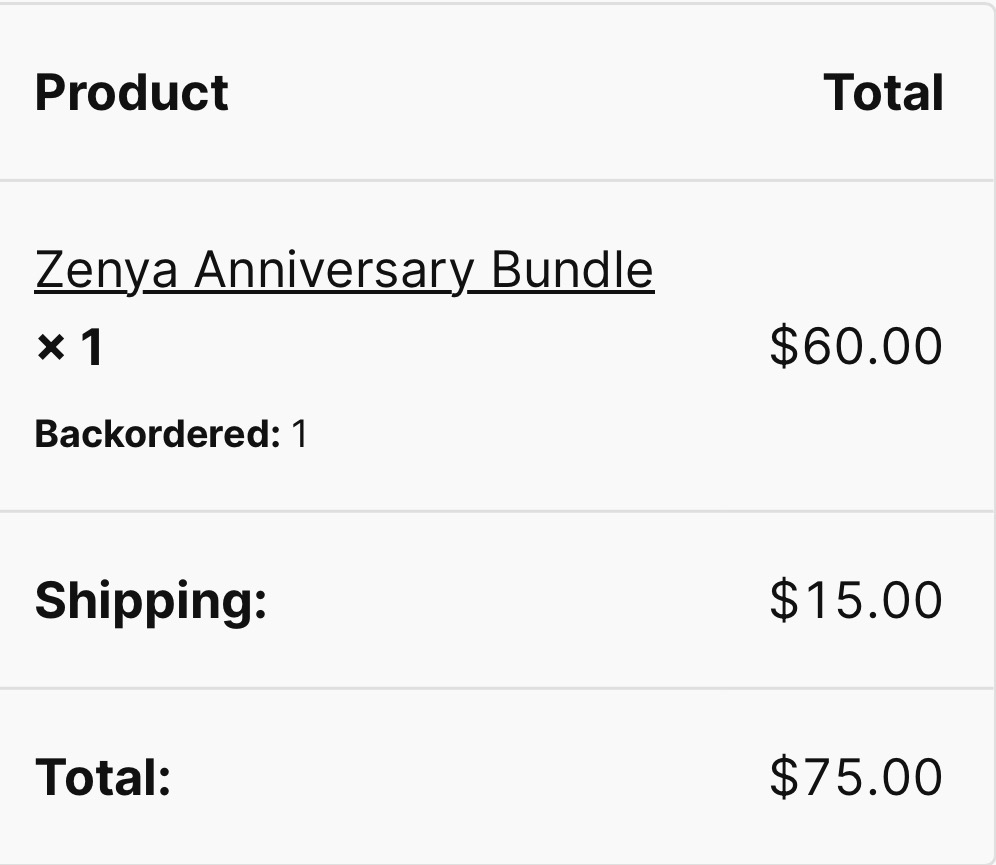This screenshot has width=996, height=865.
Task: Click the Shipping: row label
Action: click(x=151, y=600)
